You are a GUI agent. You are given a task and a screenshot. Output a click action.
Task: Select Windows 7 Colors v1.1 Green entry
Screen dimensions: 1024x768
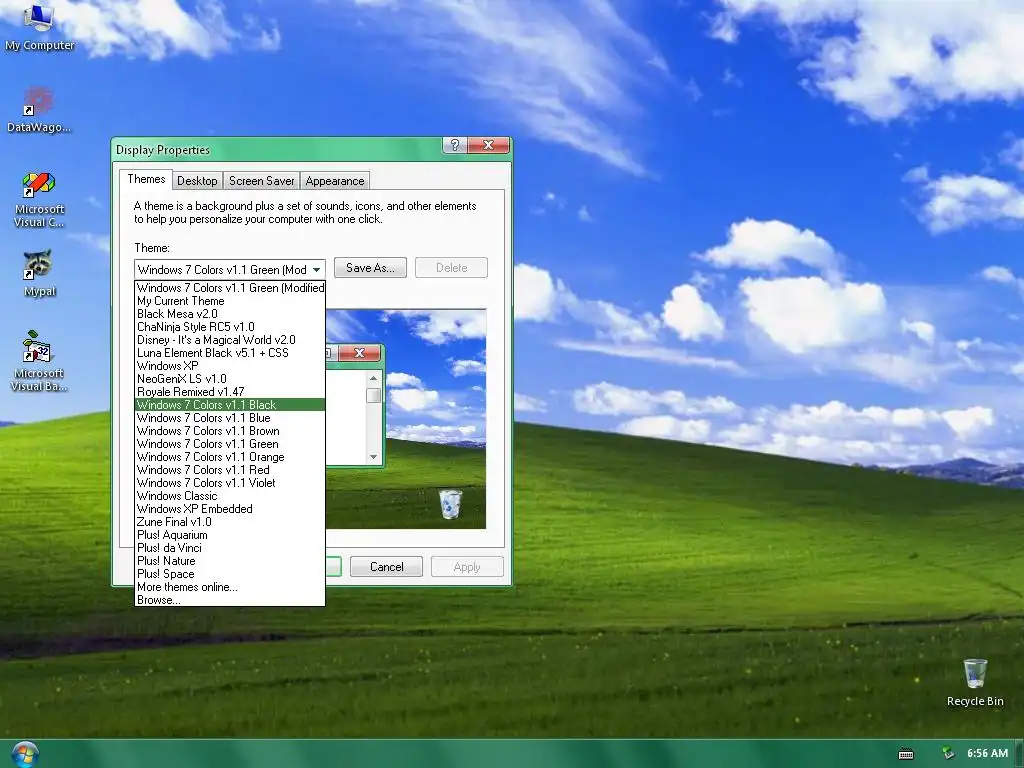coord(230,444)
